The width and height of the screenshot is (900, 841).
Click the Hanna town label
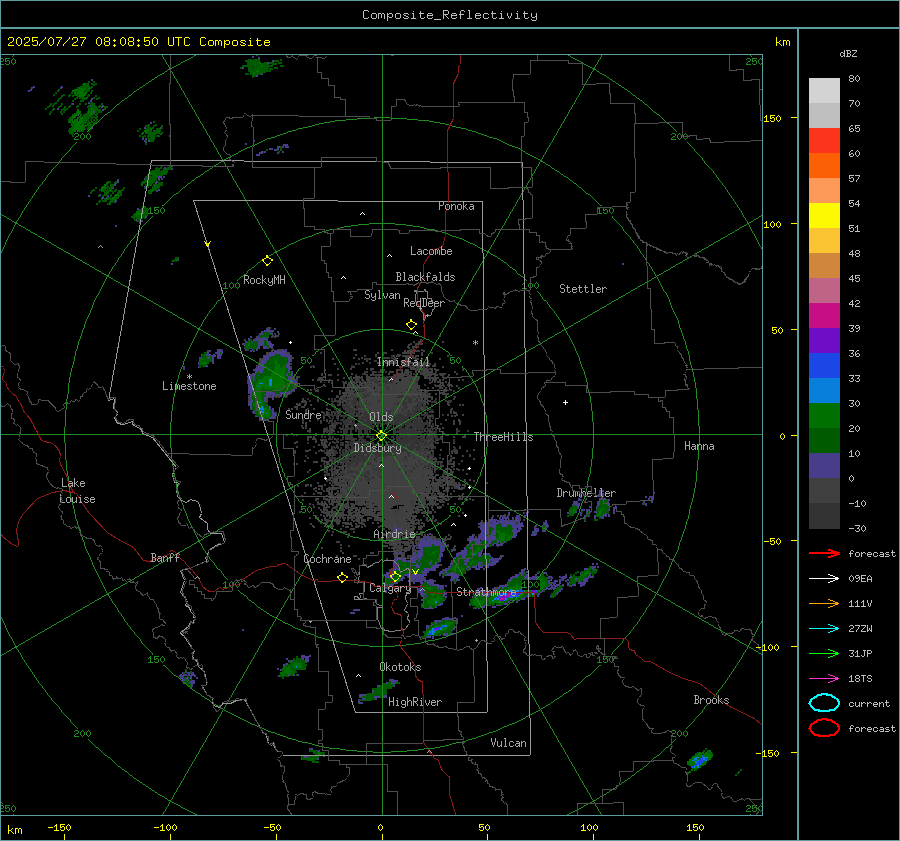699,446
